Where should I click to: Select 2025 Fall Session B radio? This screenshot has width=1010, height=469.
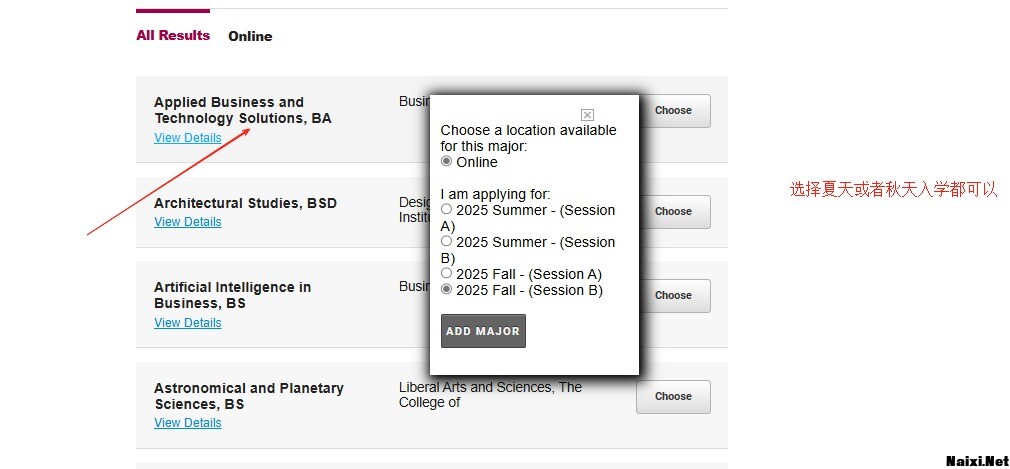pyautogui.click(x=446, y=289)
